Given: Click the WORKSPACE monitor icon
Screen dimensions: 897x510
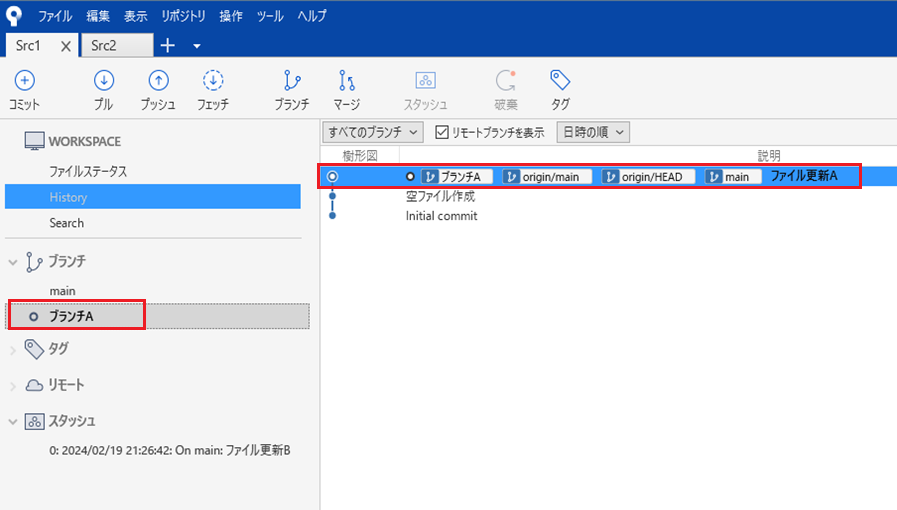Looking at the screenshot, I should [x=34, y=141].
